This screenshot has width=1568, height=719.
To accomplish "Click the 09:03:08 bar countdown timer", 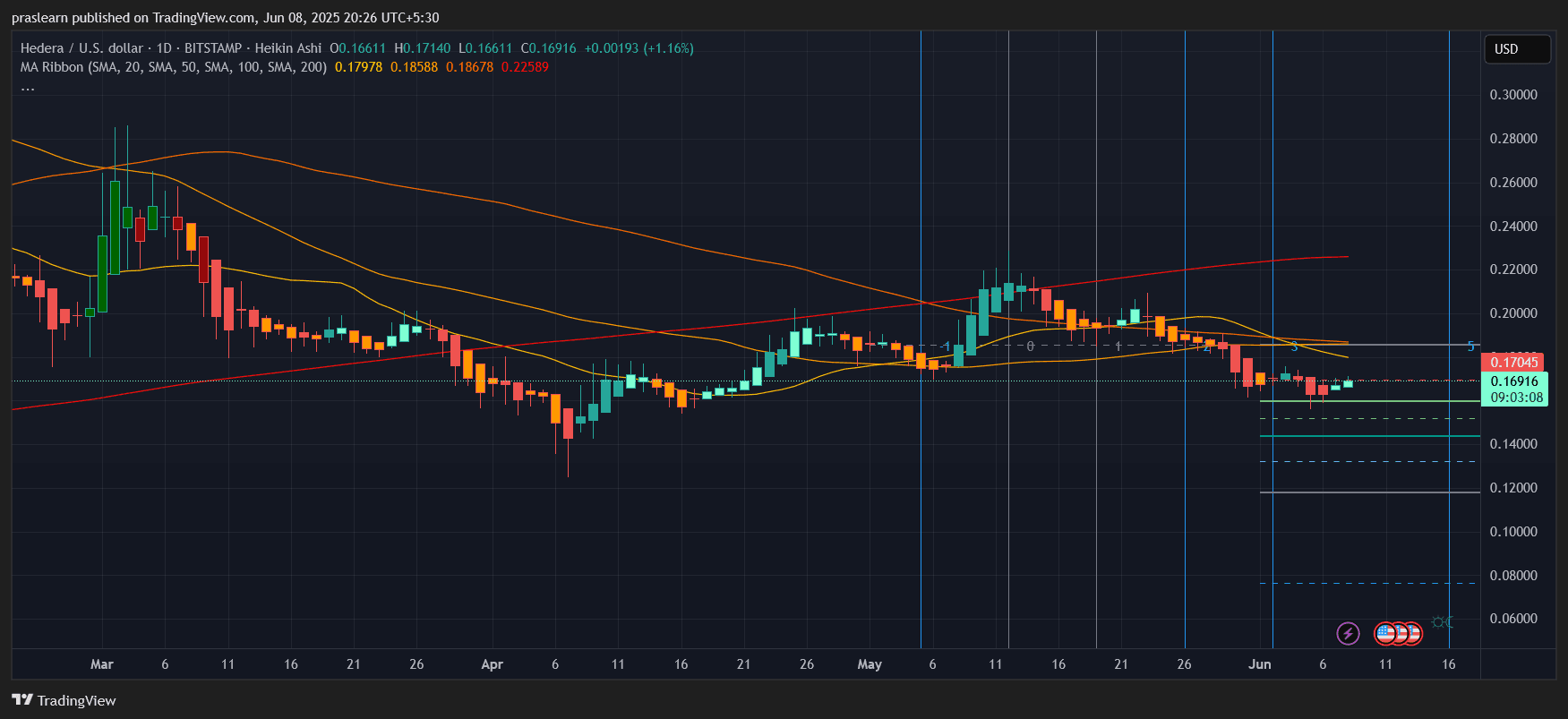I will (x=1516, y=398).
